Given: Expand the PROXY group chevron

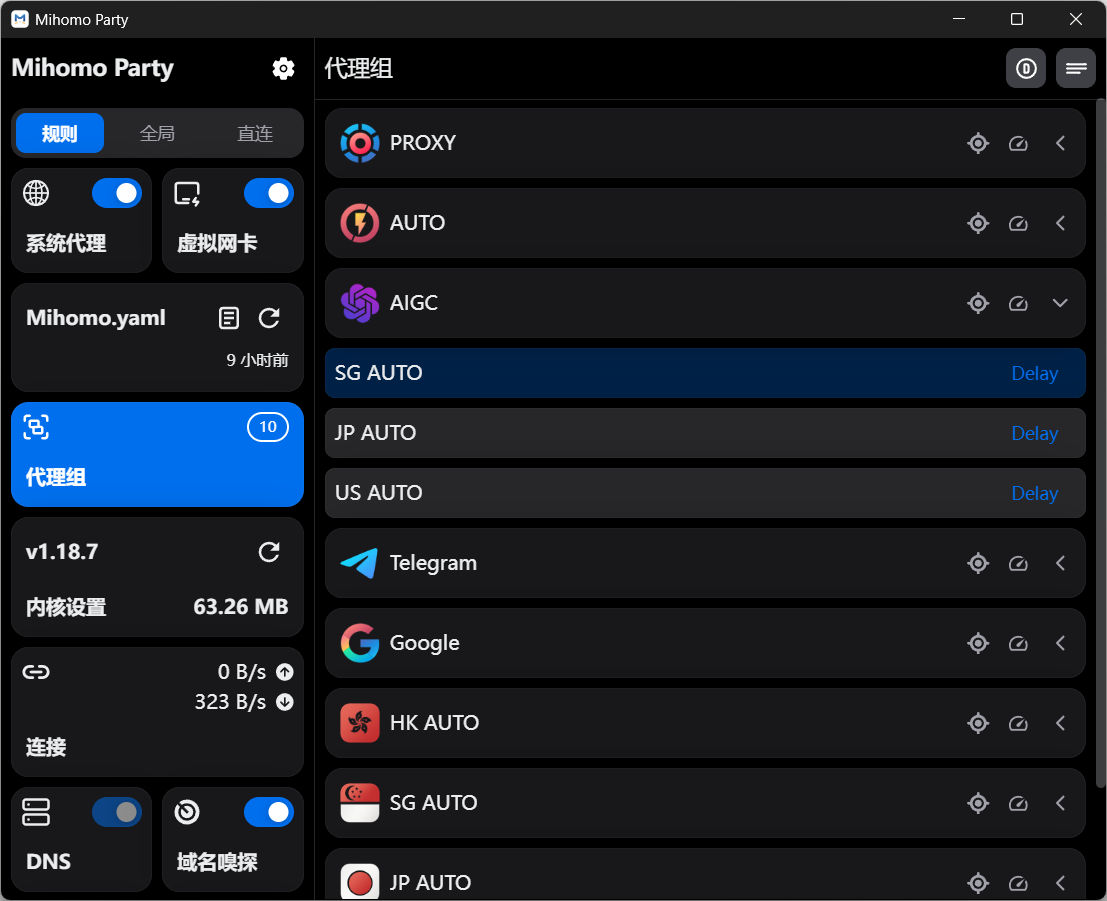Looking at the screenshot, I should (x=1061, y=143).
